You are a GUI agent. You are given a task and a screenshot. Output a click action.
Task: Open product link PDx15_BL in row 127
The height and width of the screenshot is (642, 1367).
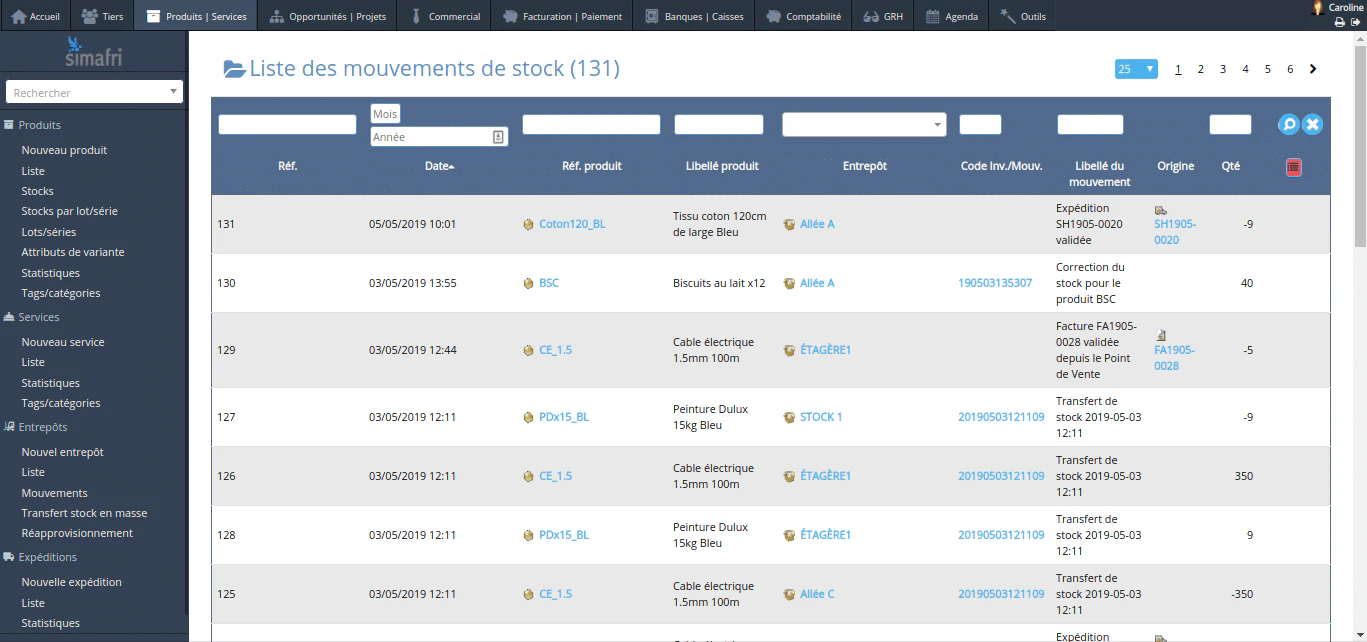click(564, 417)
